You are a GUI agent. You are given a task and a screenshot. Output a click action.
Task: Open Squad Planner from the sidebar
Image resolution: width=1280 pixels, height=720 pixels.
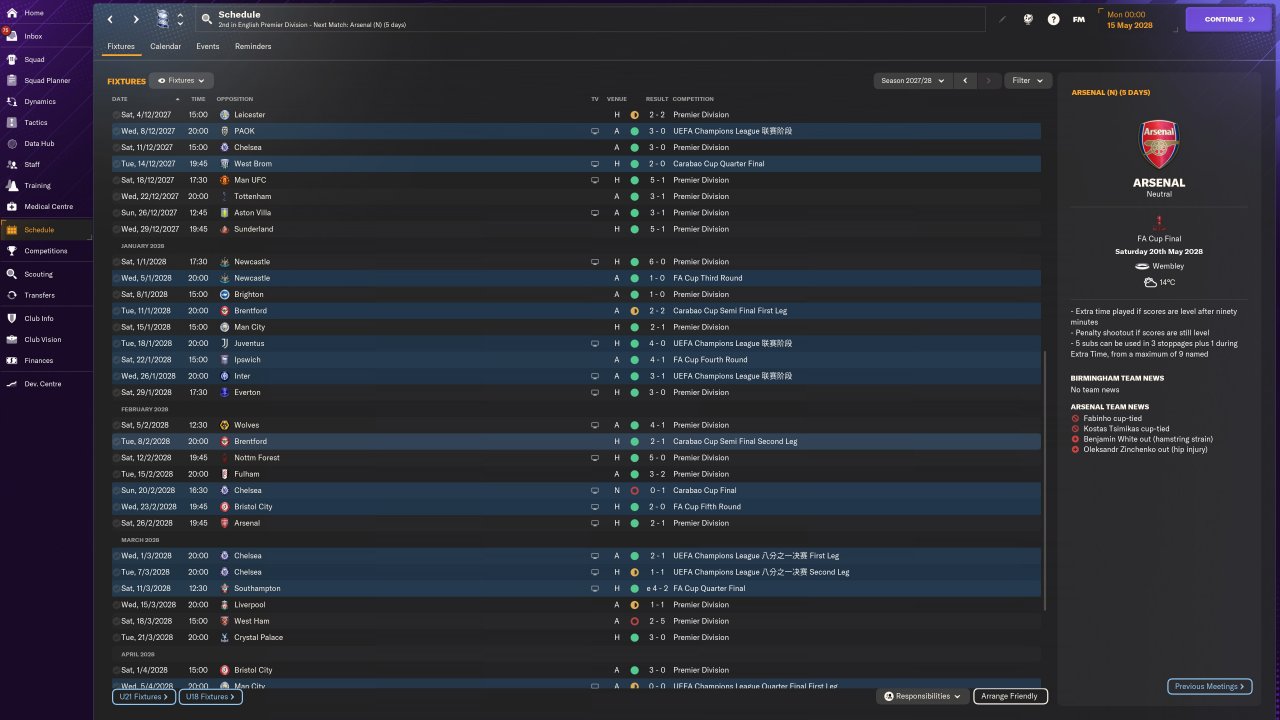(46, 80)
